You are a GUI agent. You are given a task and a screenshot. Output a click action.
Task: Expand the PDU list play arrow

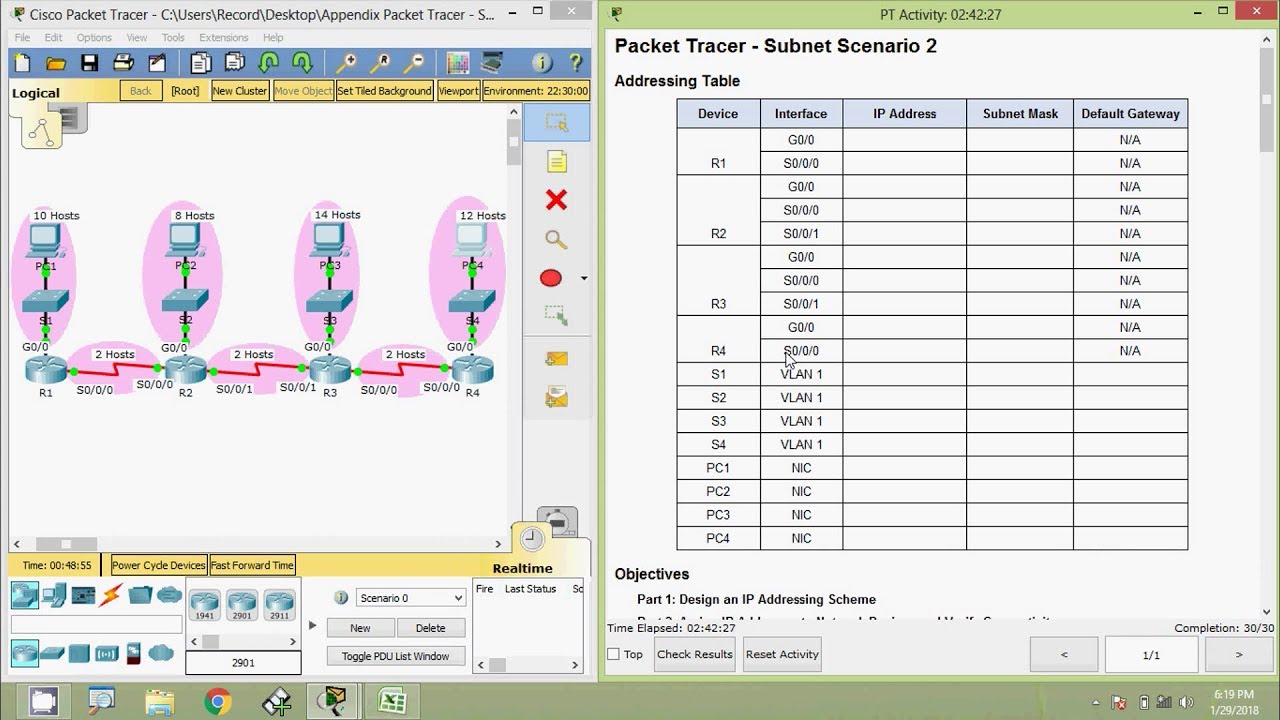[x=312, y=626]
